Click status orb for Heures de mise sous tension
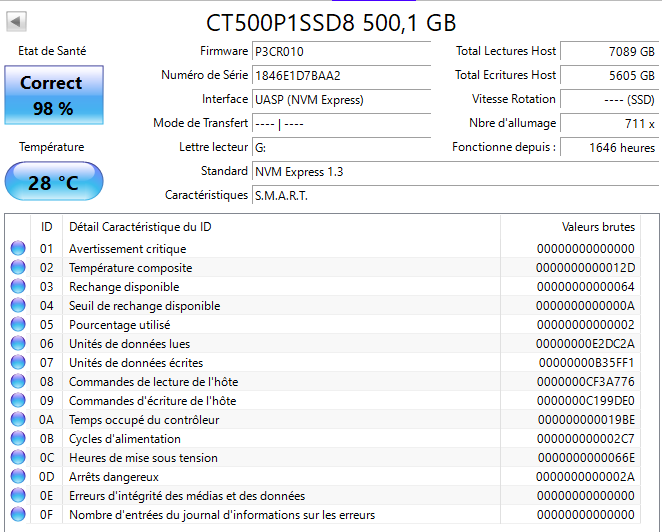 tap(18, 457)
